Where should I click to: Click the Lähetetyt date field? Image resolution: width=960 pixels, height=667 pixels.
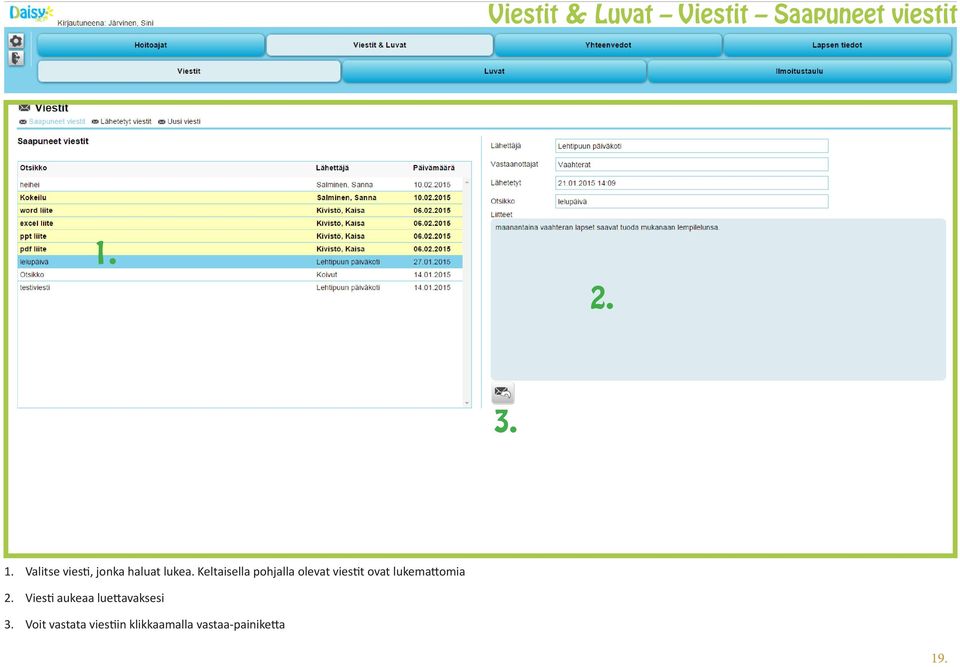coord(691,183)
